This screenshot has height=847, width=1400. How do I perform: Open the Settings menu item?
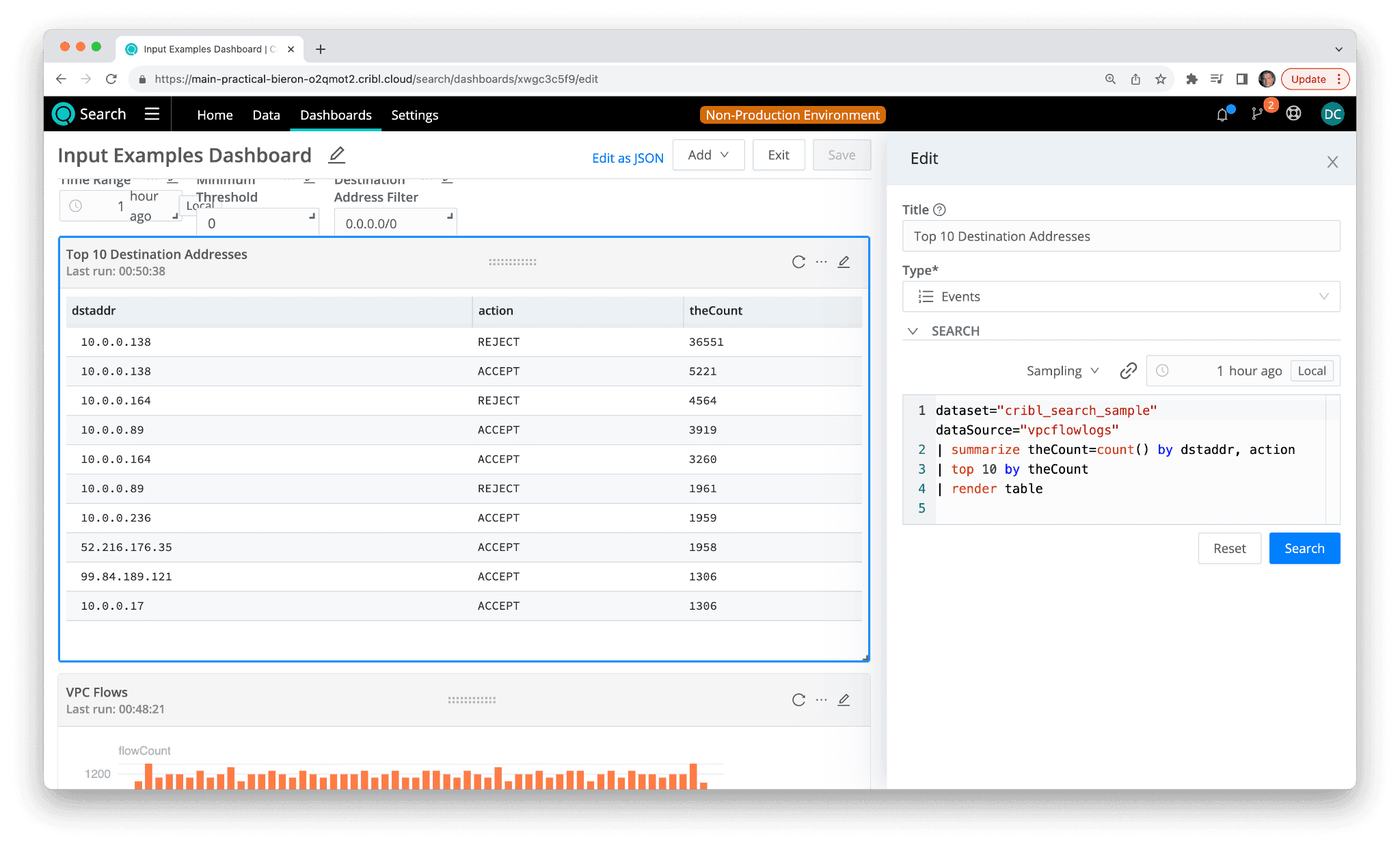pos(414,115)
